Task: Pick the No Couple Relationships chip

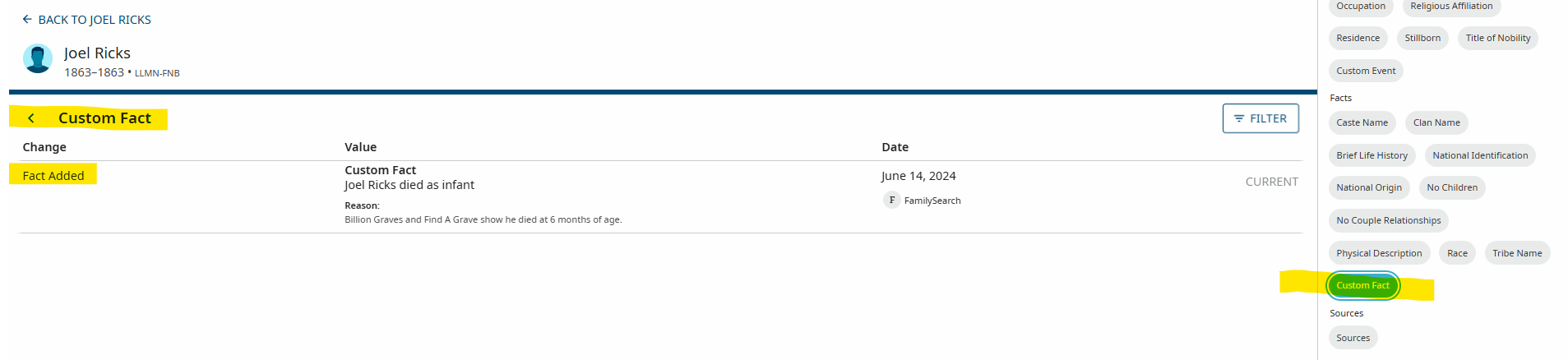Action: [1388, 220]
